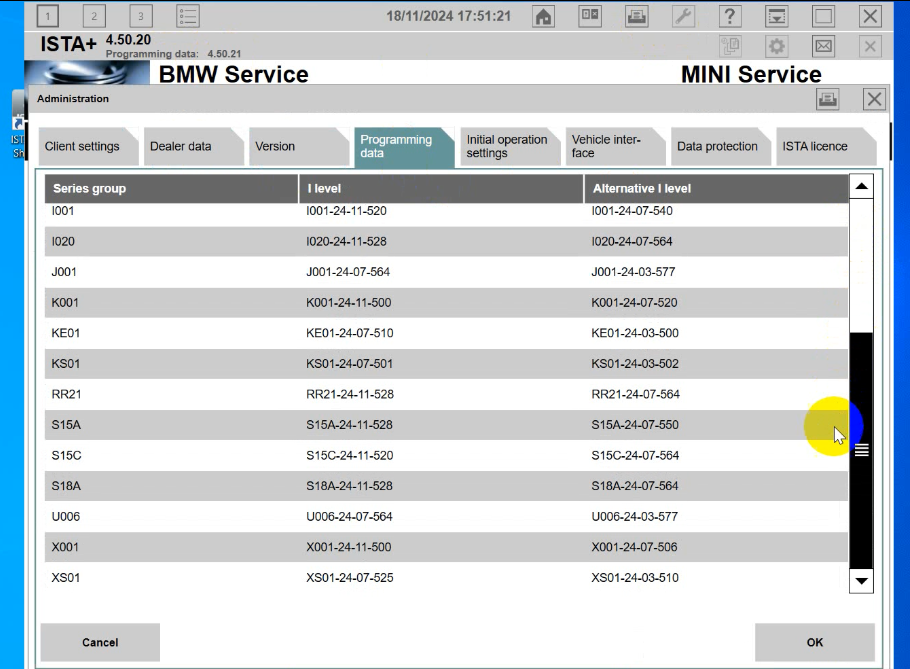Click alternative level S15C-24-07-564
Image resolution: width=910 pixels, height=669 pixels.
(635, 455)
